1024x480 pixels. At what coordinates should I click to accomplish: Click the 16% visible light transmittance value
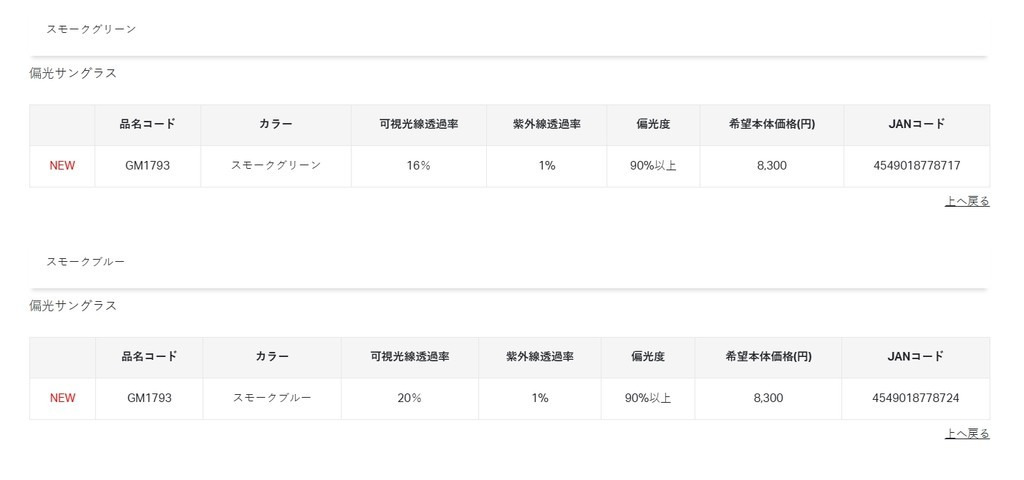(x=418, y=166)
